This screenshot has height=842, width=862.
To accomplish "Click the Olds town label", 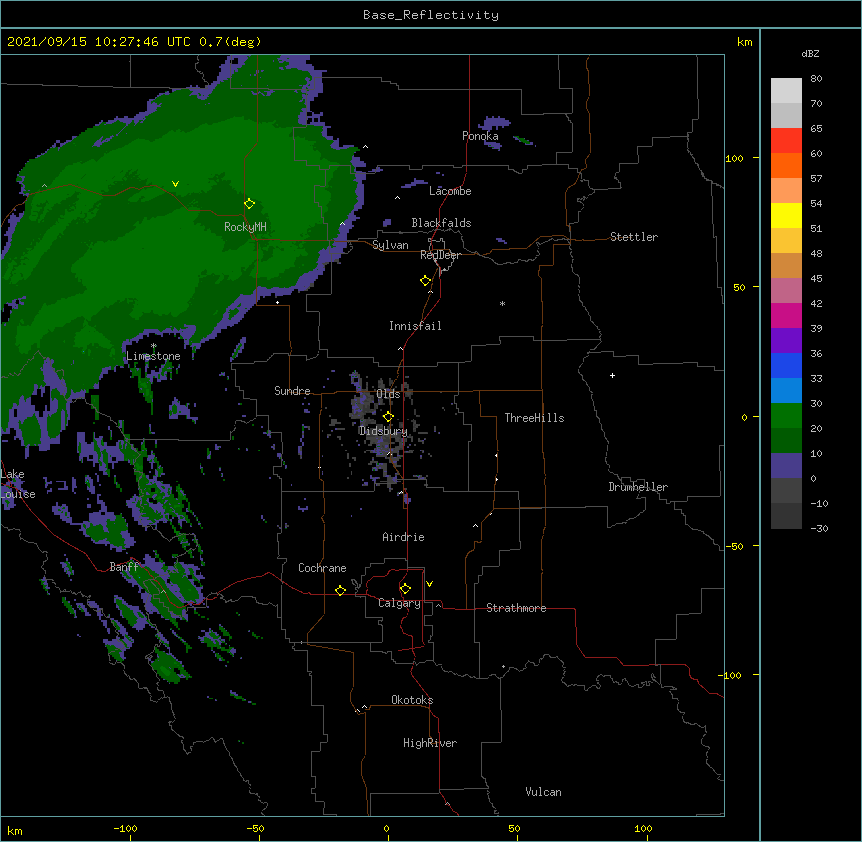I will 388,394.
